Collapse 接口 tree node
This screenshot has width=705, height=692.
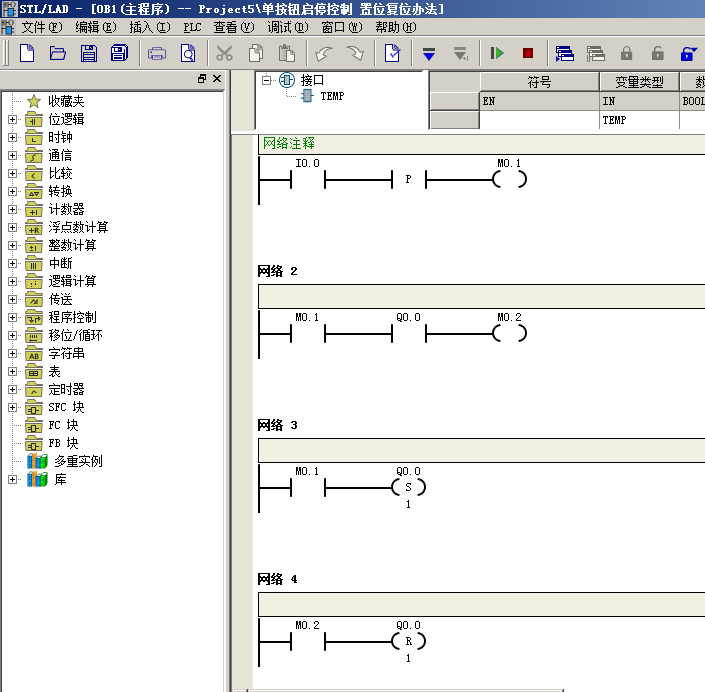point(267,80)
